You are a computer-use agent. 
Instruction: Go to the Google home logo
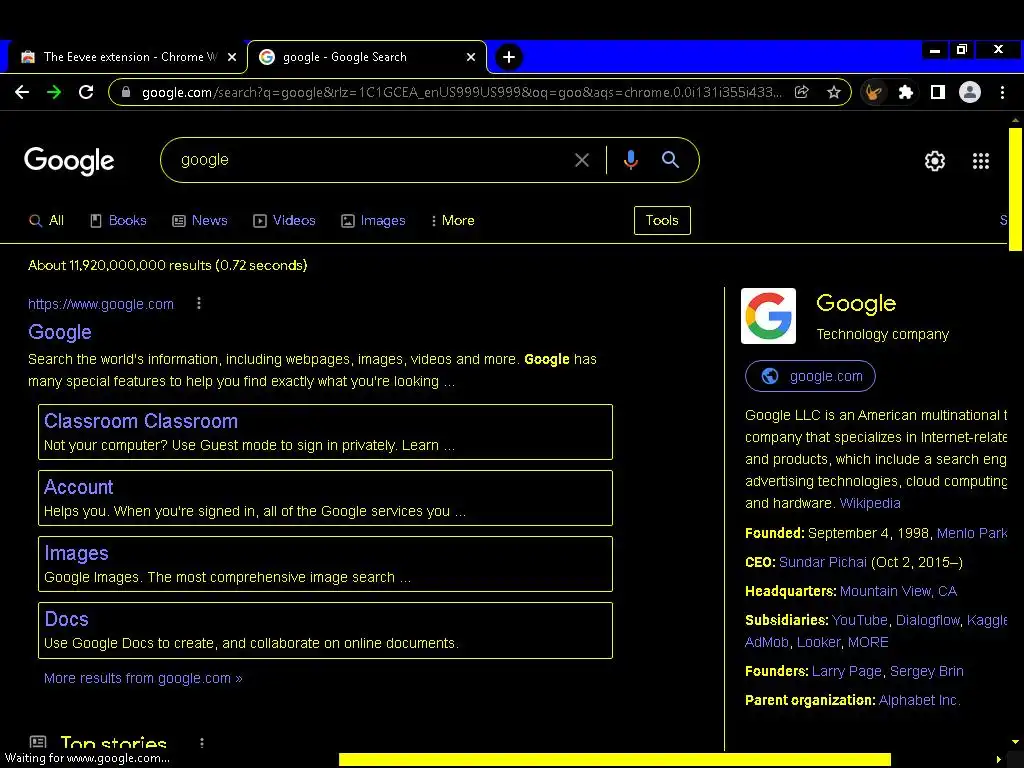click(69, 161)
